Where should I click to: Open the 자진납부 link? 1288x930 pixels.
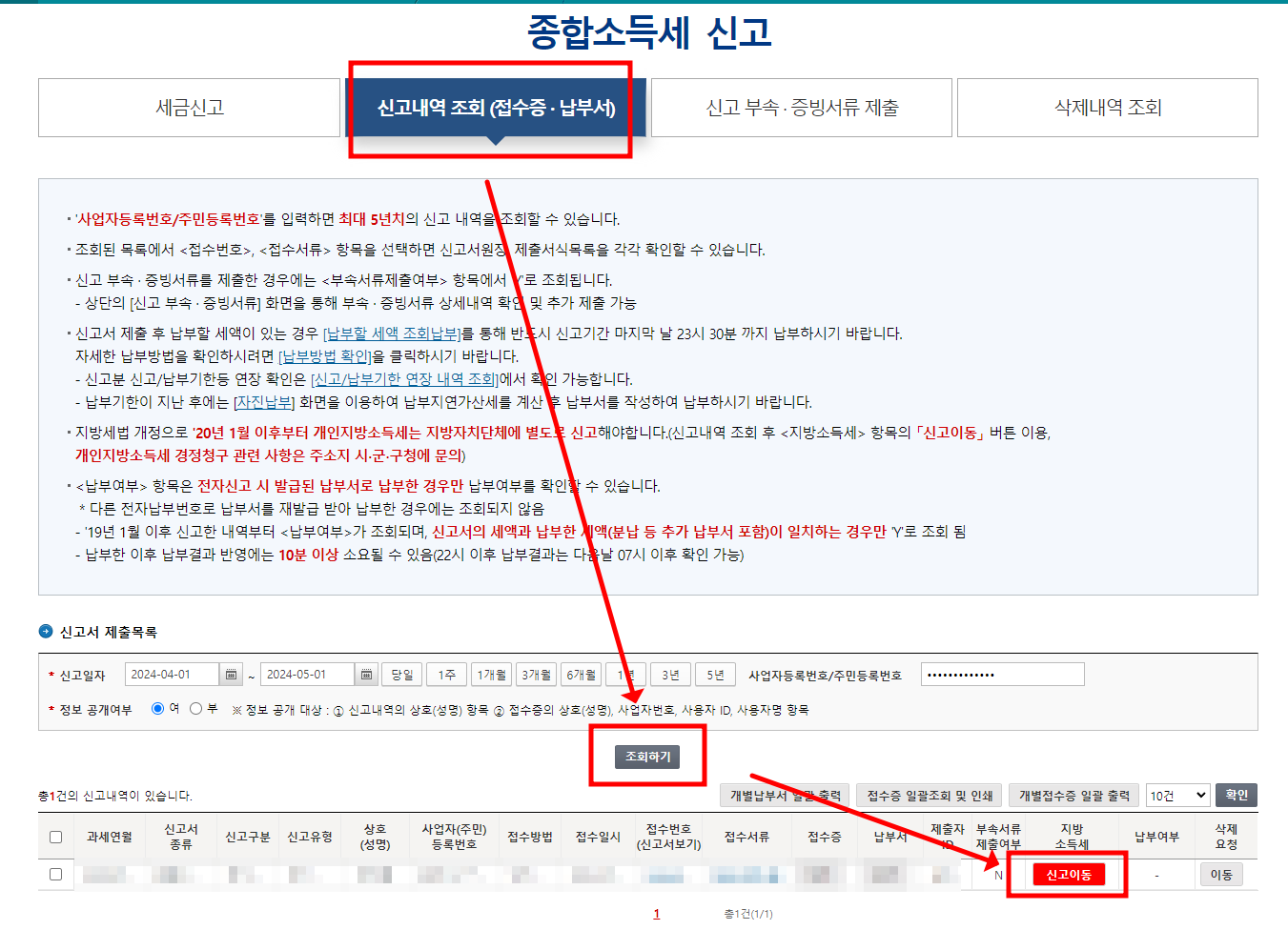click(x=263, y=400)
